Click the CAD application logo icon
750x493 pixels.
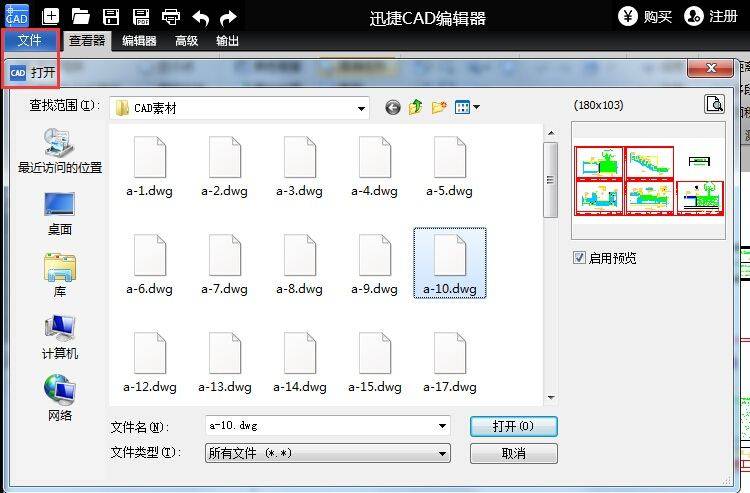(17, 15)
